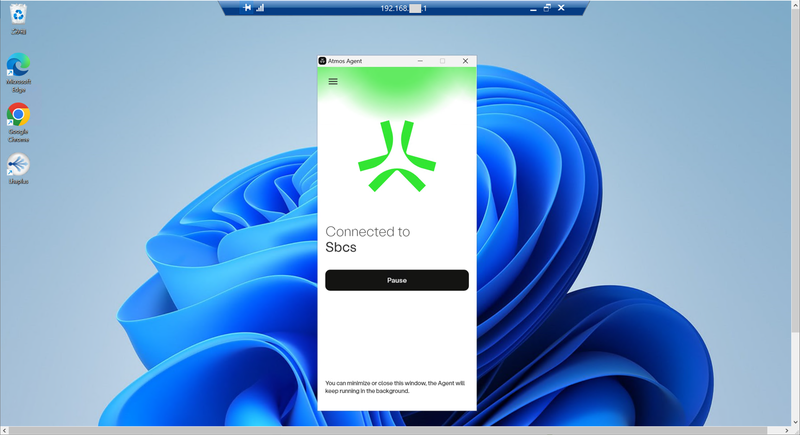
Task: Click the pin icon on remote session bar
Action: 247,8
